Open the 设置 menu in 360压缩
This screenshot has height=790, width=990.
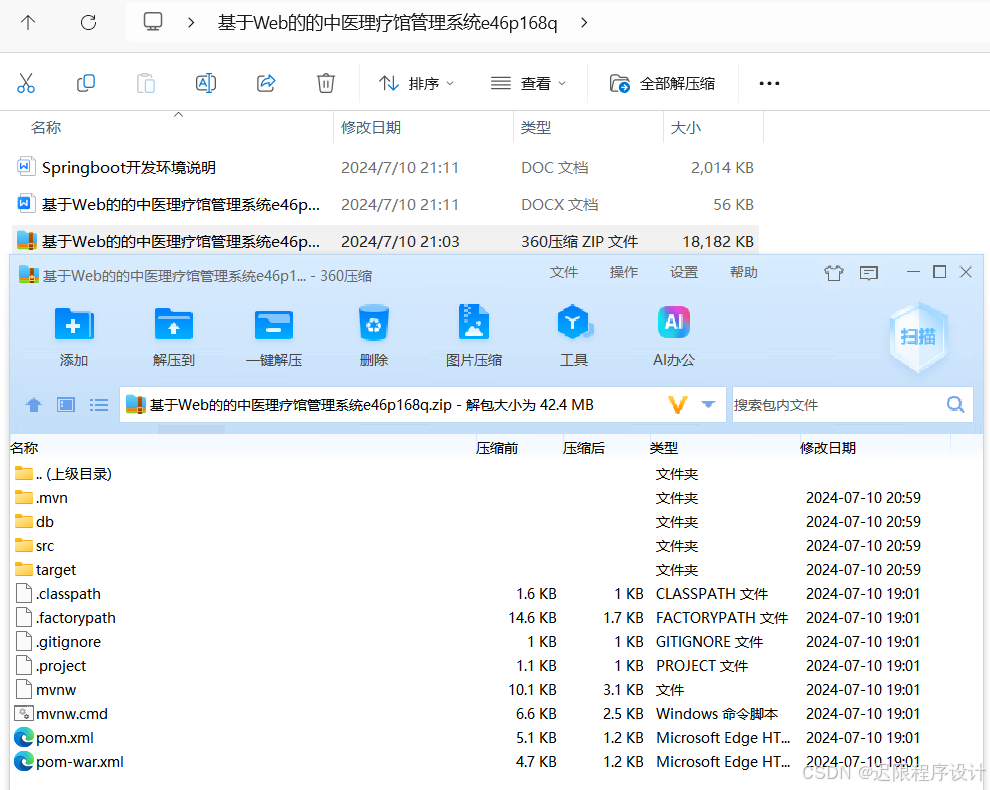point(684,272)
